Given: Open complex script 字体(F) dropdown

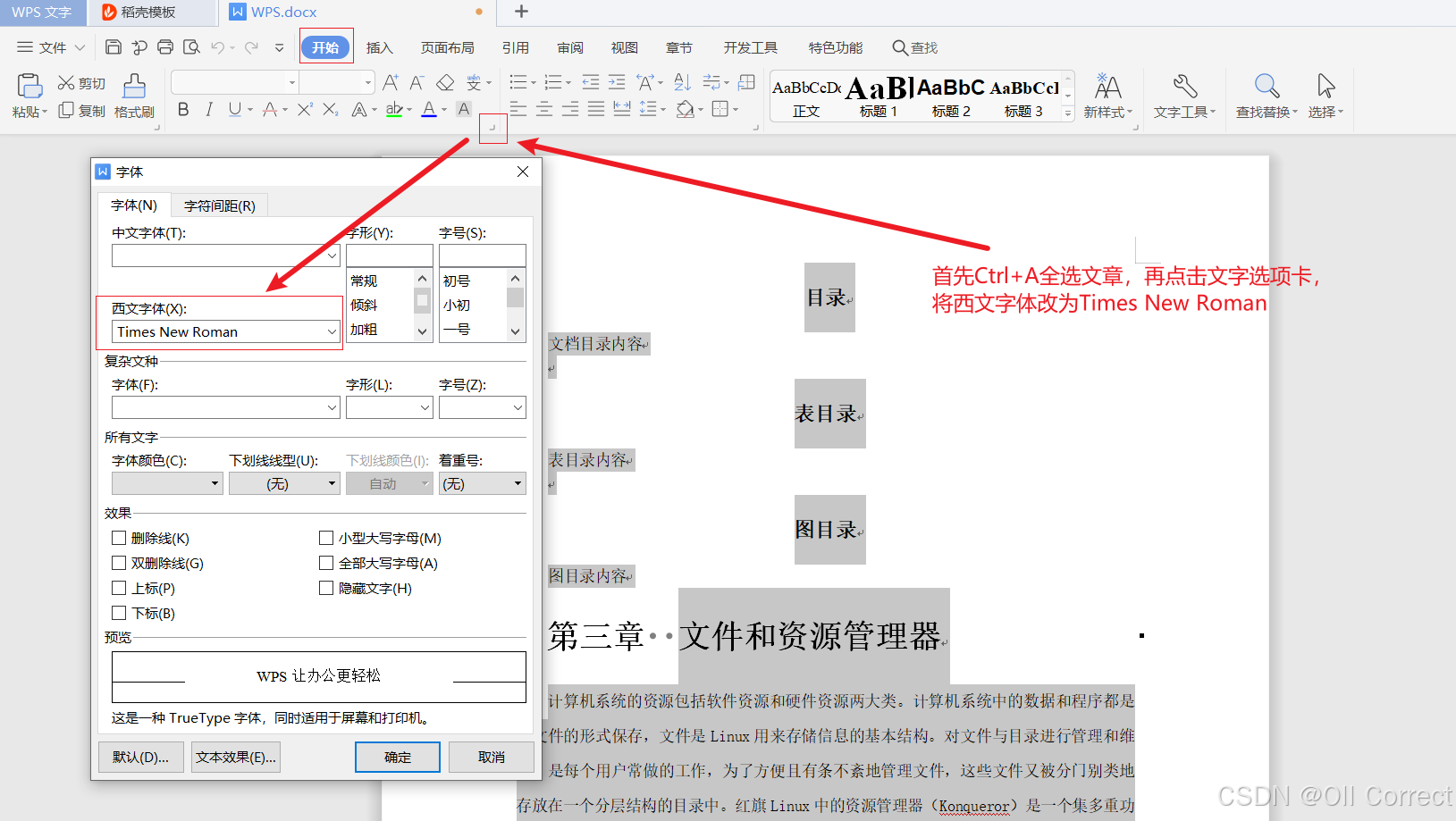Looking at the screenshot, I should 332,407.
